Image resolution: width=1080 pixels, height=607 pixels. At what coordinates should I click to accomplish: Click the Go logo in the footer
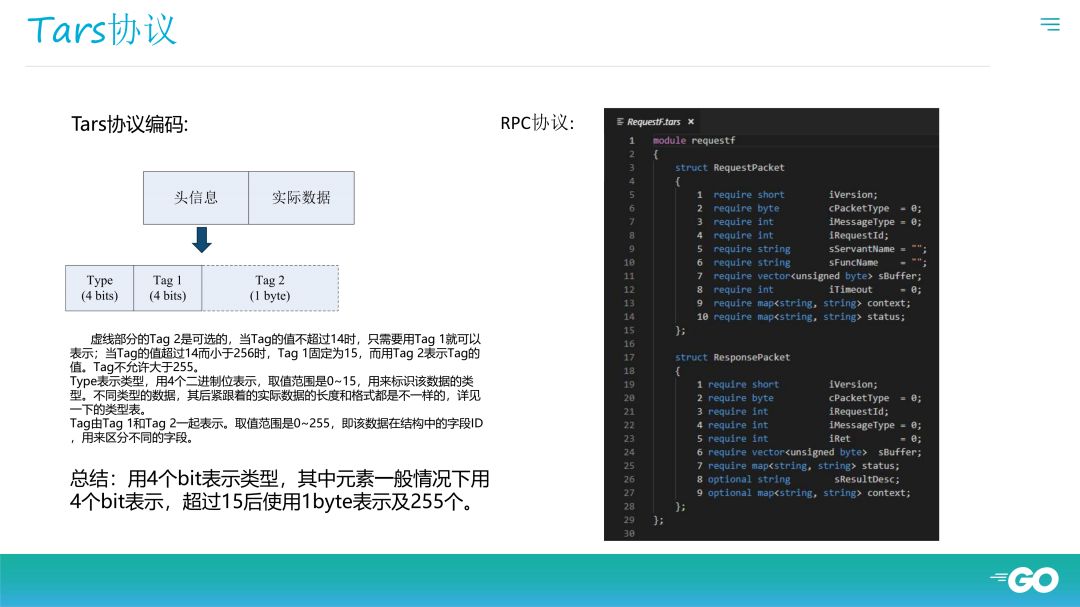click(x=1025, y=579)
